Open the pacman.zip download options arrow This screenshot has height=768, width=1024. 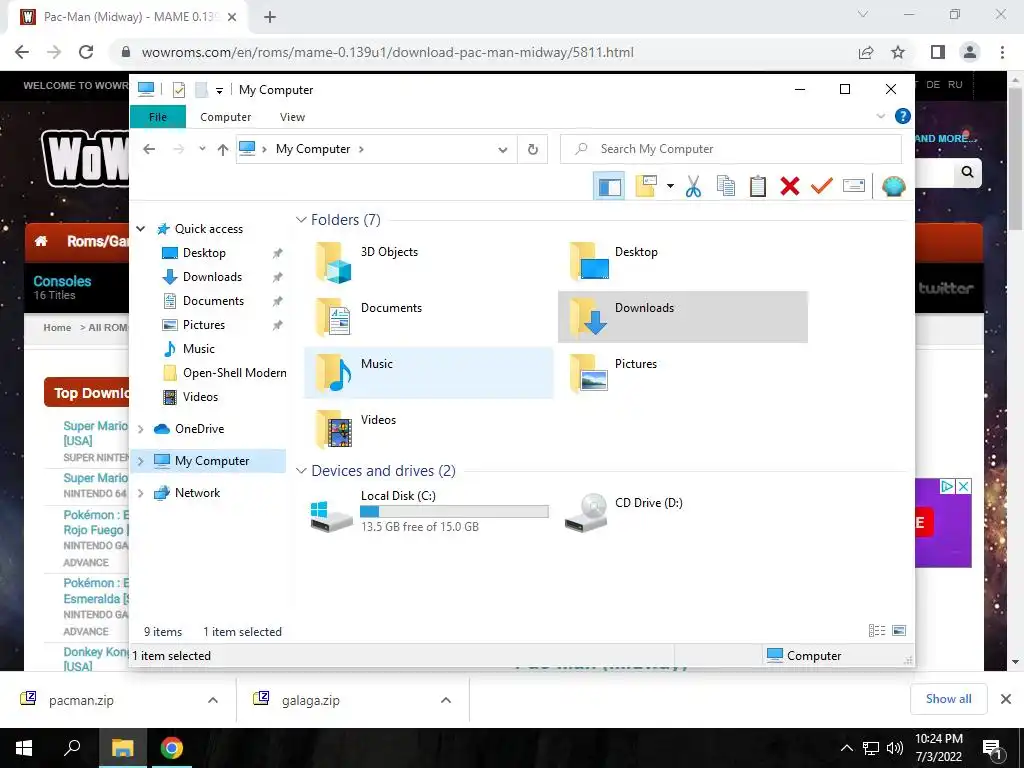coord(212,700)
